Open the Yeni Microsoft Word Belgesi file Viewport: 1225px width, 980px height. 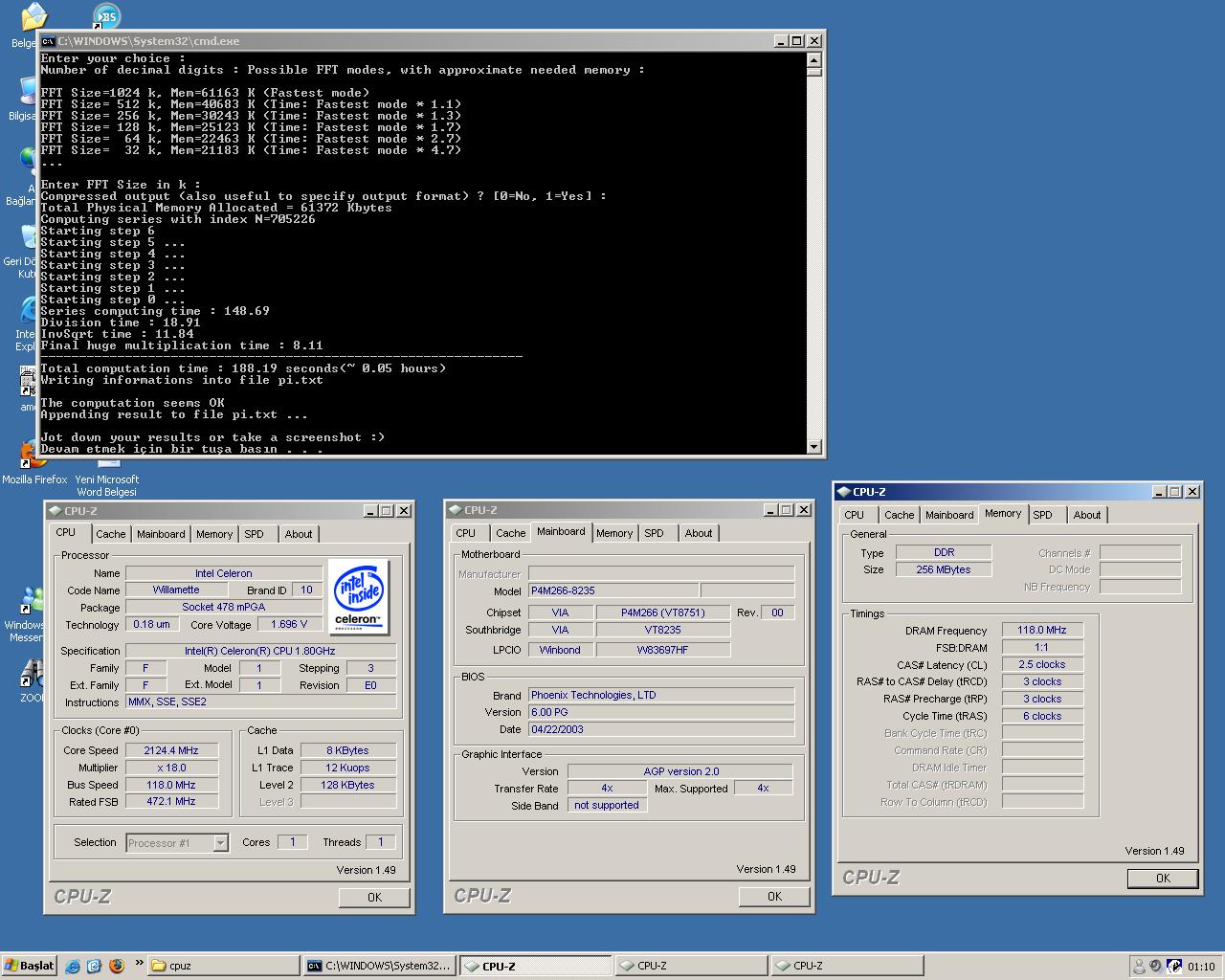point(107,476)
